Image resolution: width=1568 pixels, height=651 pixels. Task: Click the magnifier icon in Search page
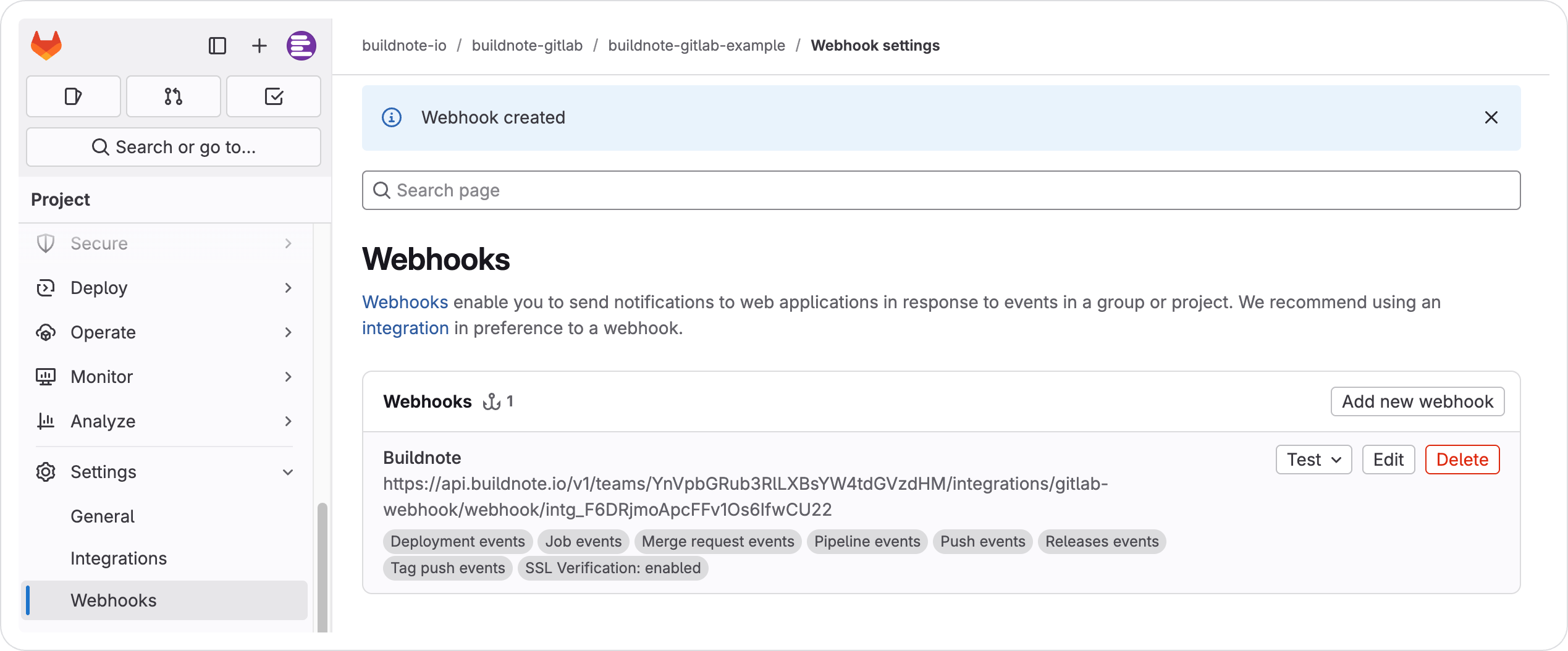(x=382, y=190)
